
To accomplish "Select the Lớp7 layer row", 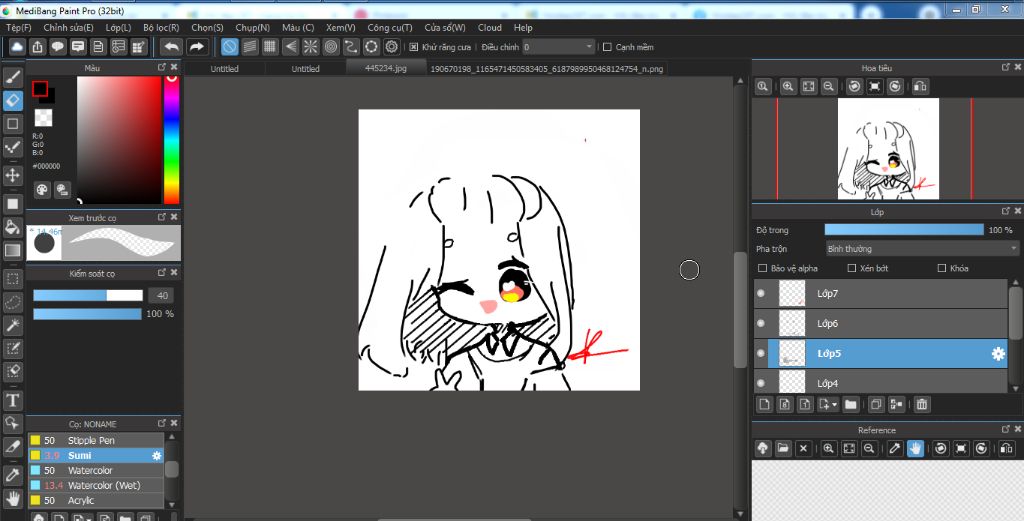I will point(881,293).
